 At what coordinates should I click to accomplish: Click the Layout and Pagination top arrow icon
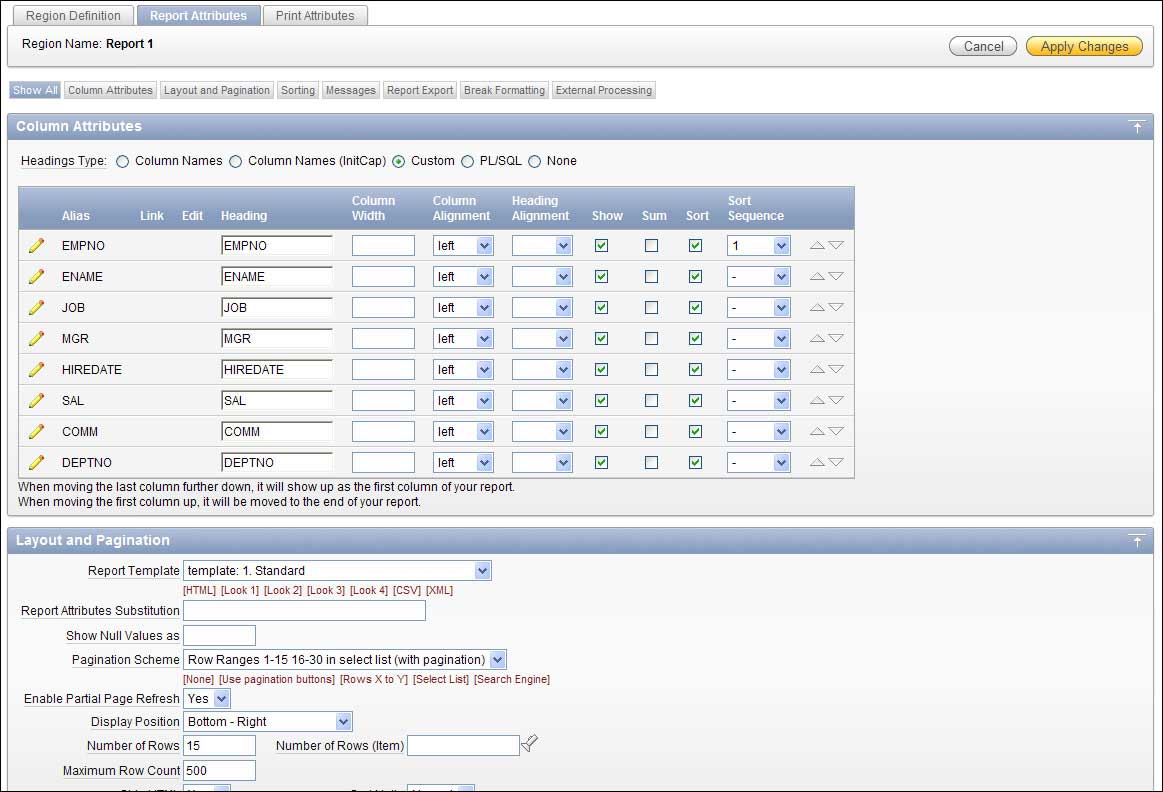point(1136,541)
